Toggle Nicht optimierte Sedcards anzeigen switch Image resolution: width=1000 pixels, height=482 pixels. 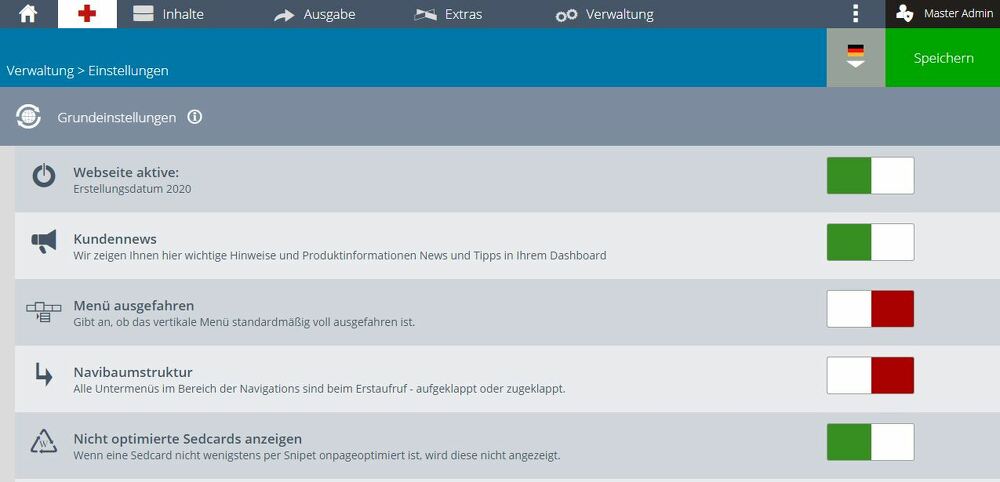pyautogui.click(x=871, y=442)
